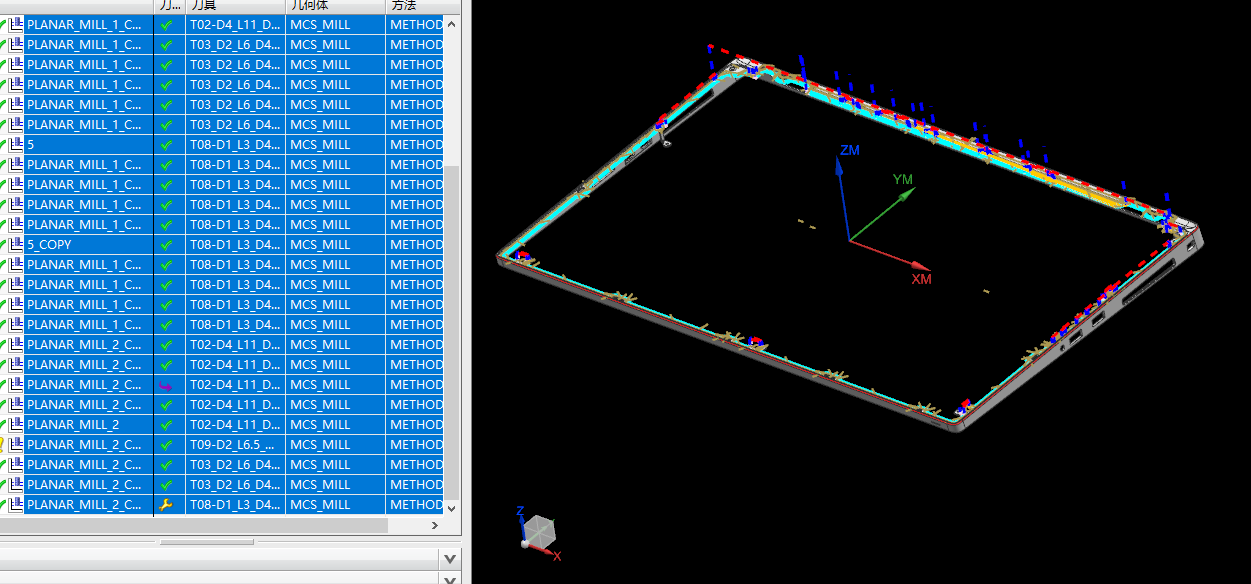This screenshot has width=1251, height=584.
Task: Click the tool cell in the wrench-marked row
Action: (x=235, y=504)
